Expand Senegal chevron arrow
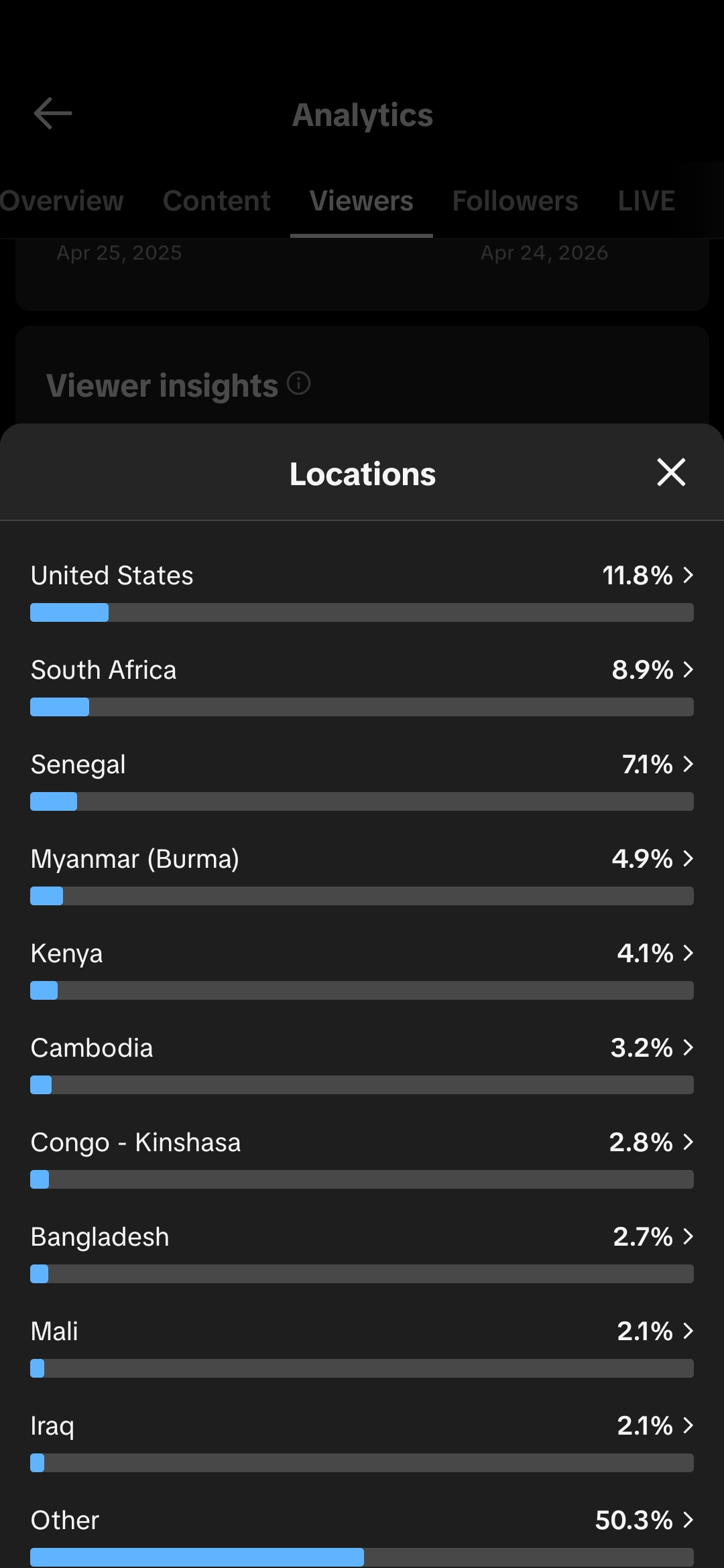 coord(688,764)
